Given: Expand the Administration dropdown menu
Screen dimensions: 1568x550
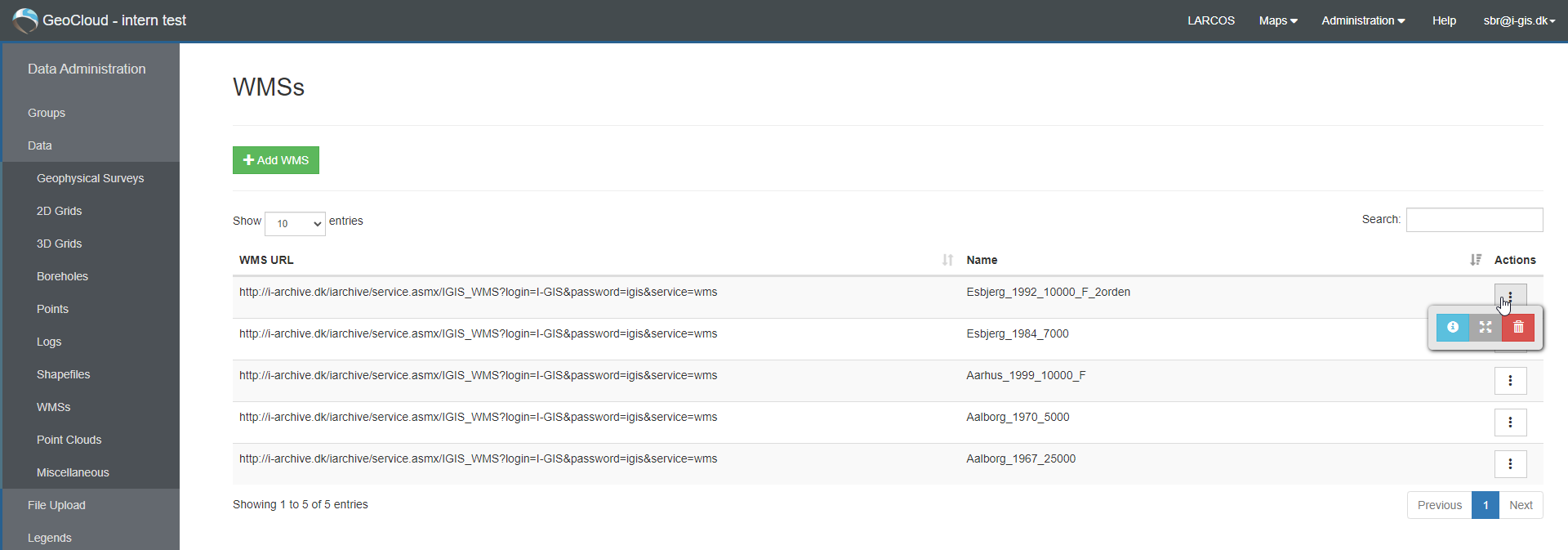Looking at the screenshot, I should point(1363,20).
